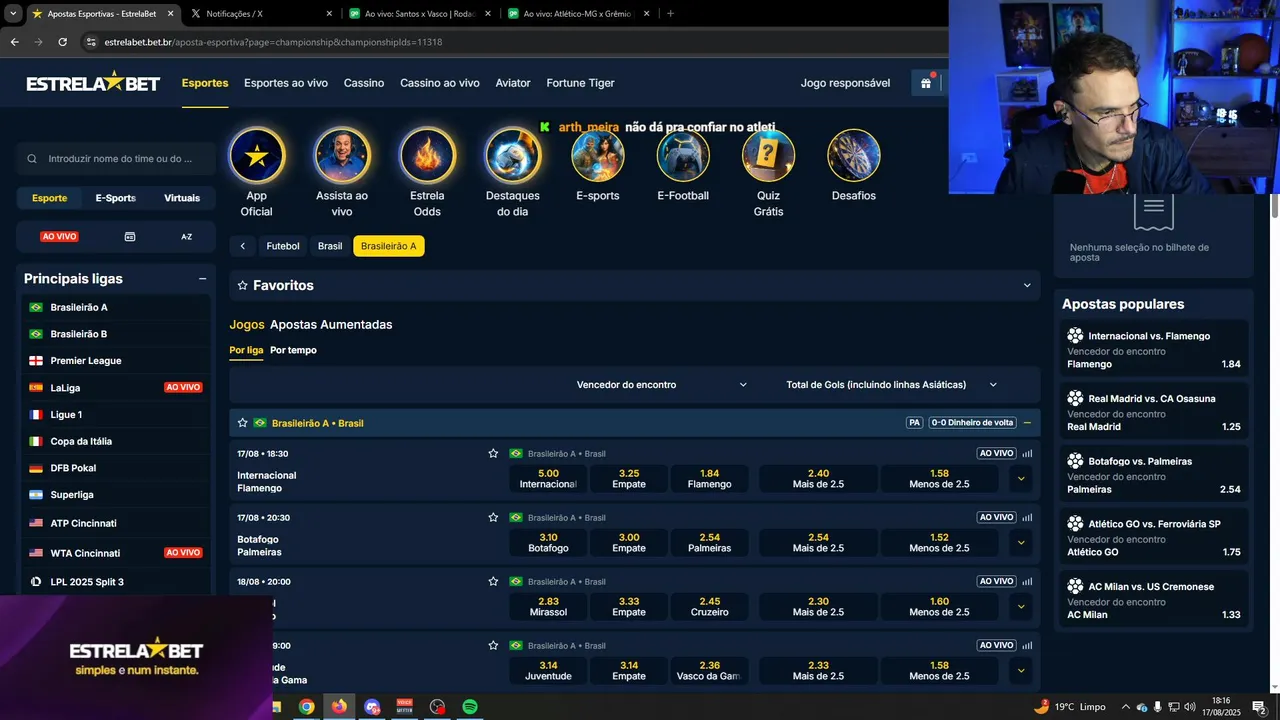Expand more markets for Mirassol vs Cruzeiro

click(1021, 607)
